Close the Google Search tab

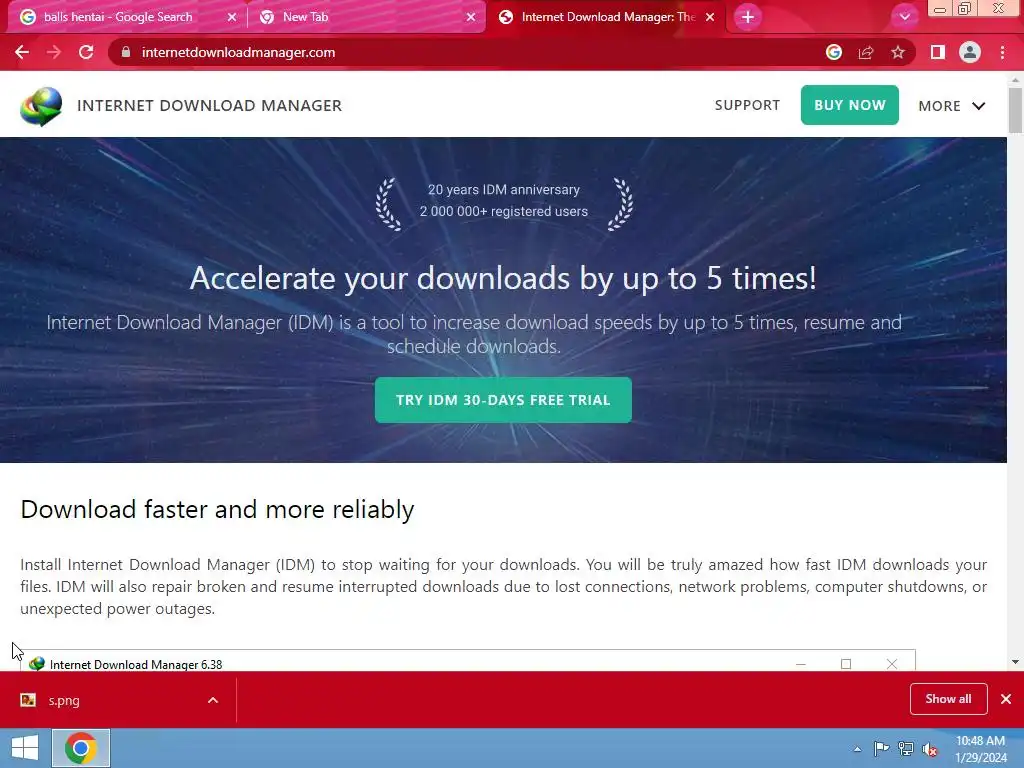click(232, 17)
